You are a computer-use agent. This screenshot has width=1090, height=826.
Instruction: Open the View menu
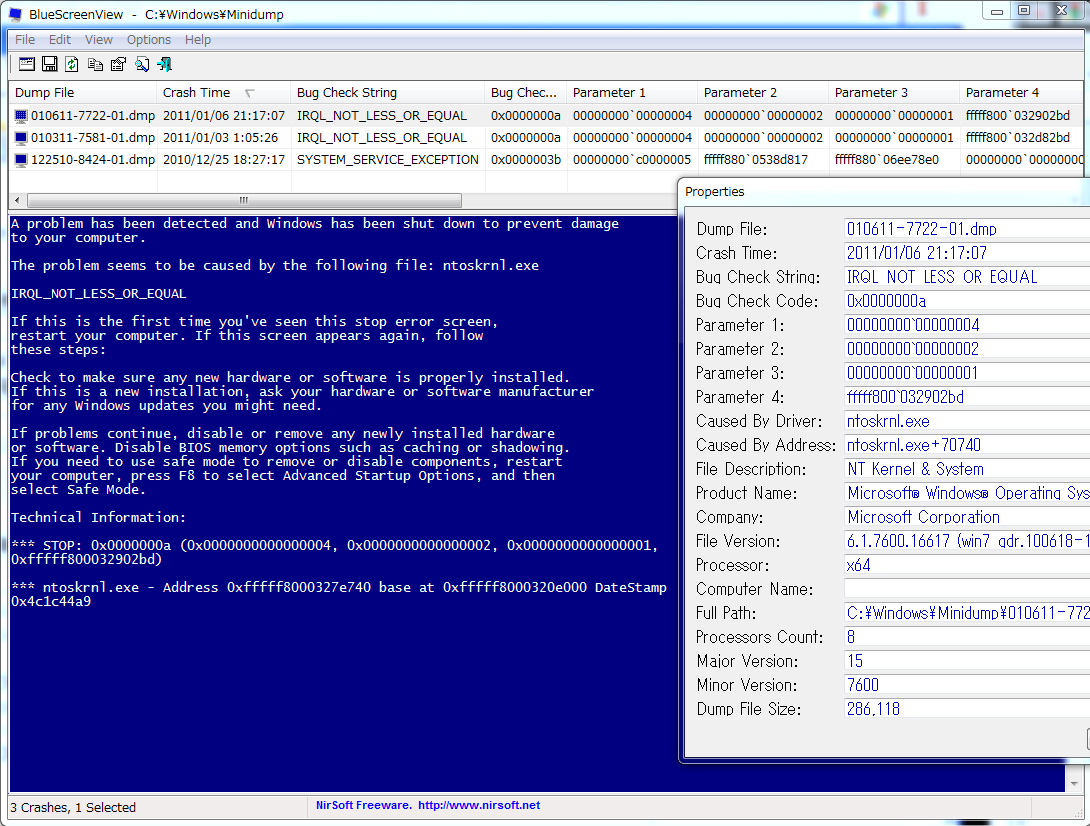pos(99,40)
